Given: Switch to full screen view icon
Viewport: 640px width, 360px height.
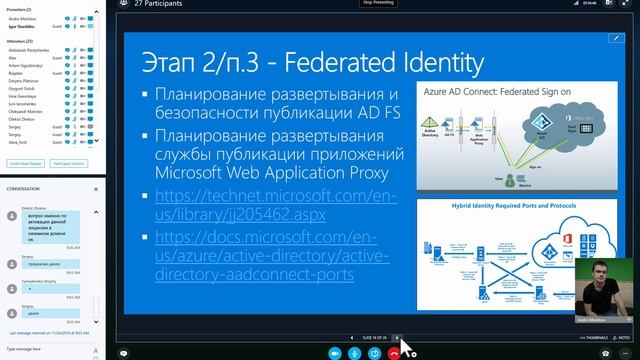Looking at the screenshot, I should pos(625,3).
